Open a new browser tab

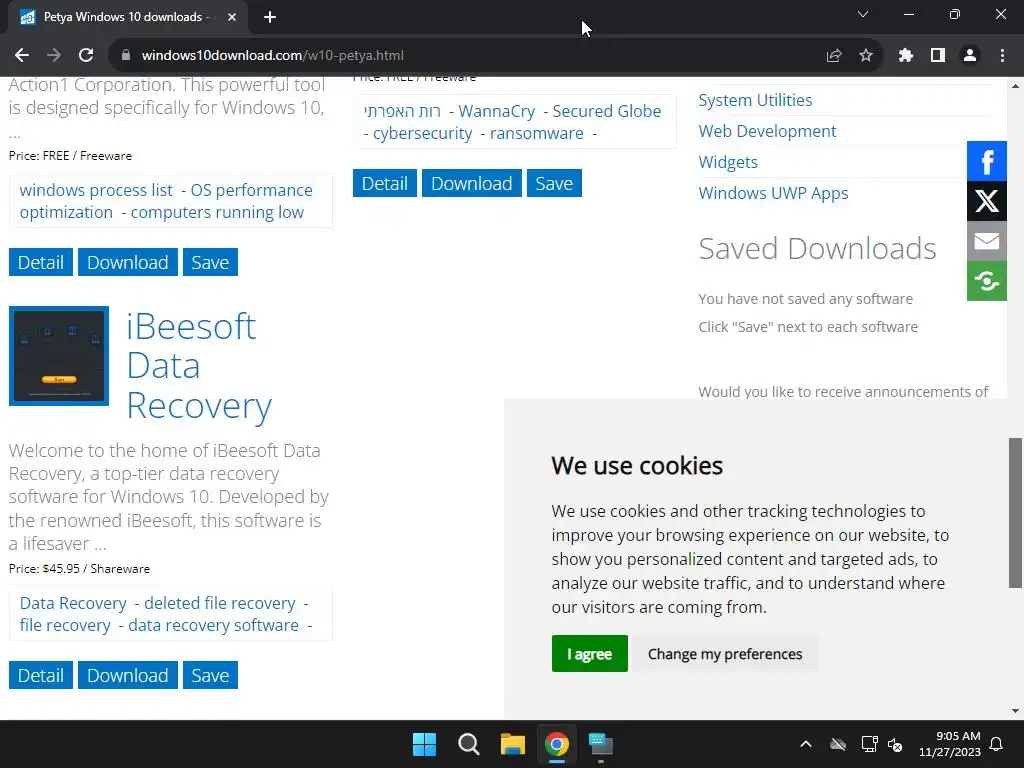(270, 17)
